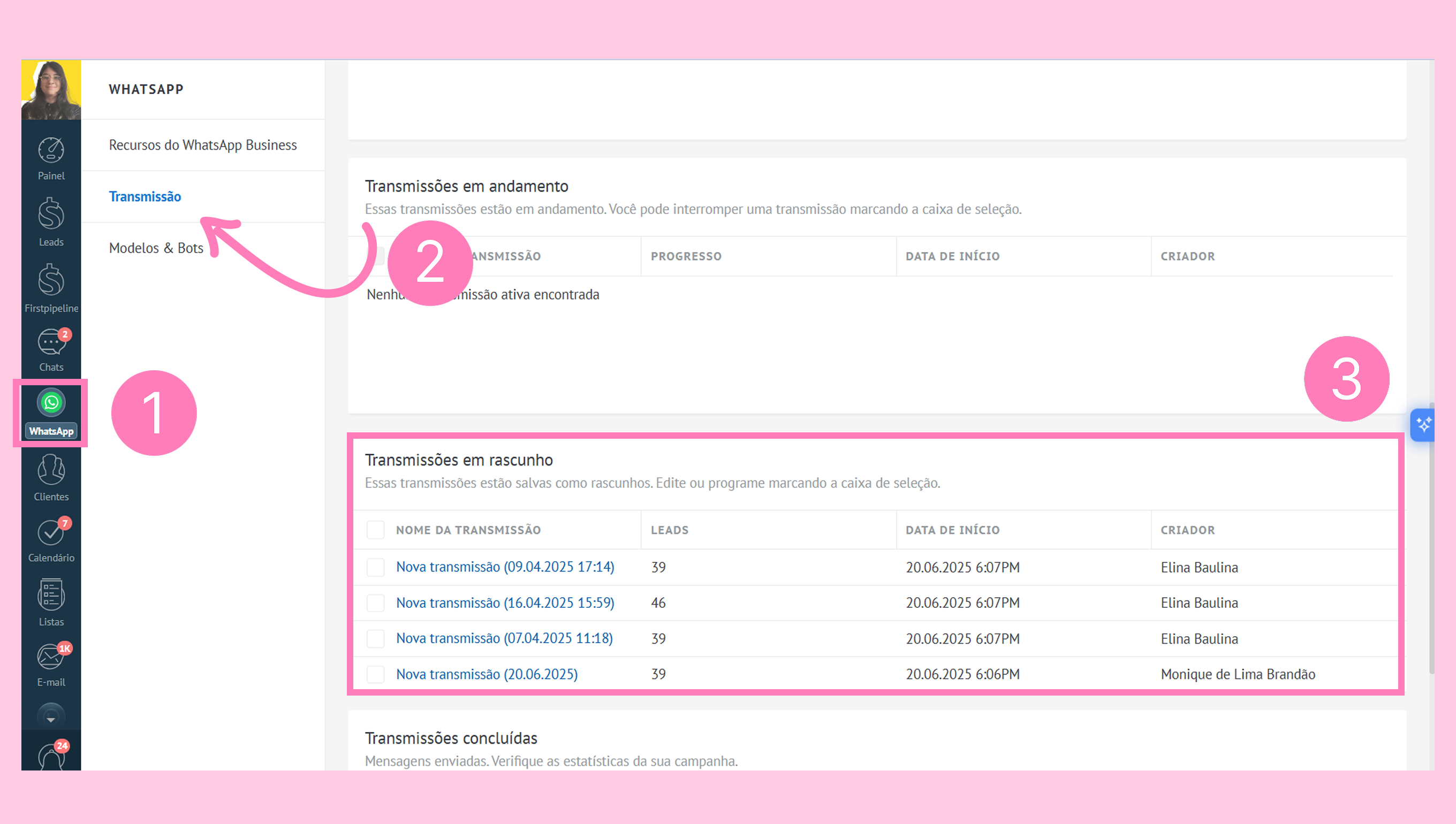Open the Painel dashboard icon
The width and height of the screenshot is (1456, 824).
pyautogui.click(x=51, y=158)
